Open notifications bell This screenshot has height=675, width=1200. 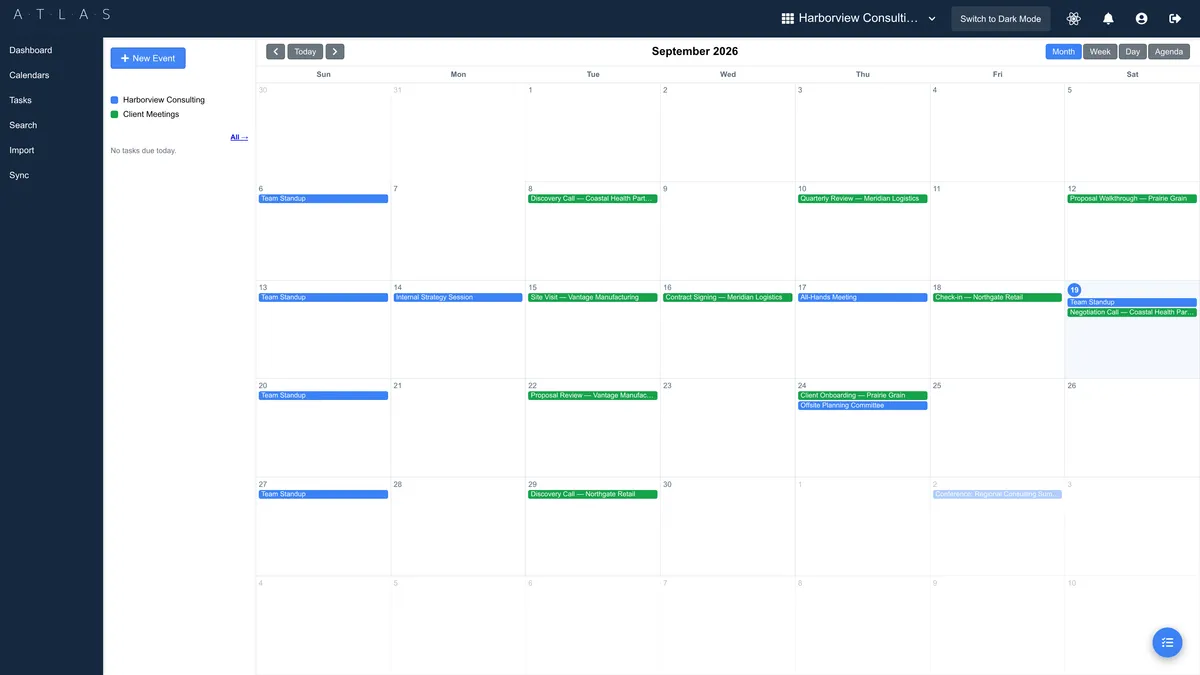(1108, 19)
